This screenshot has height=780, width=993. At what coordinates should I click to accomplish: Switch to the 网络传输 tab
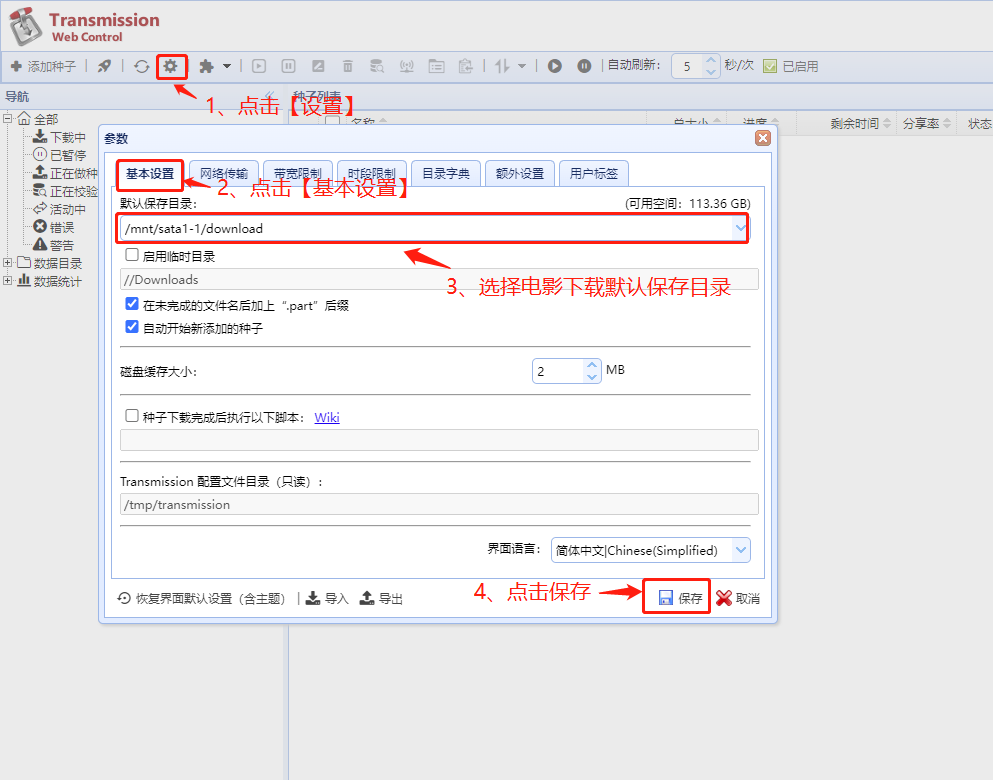coord(224,173)
